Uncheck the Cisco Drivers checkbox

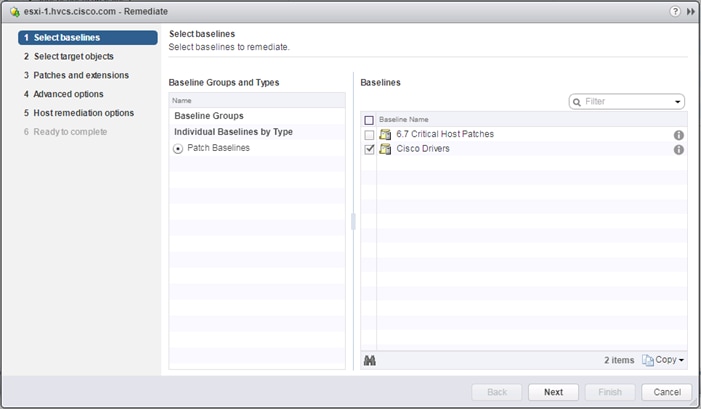(x=369, y=149)
